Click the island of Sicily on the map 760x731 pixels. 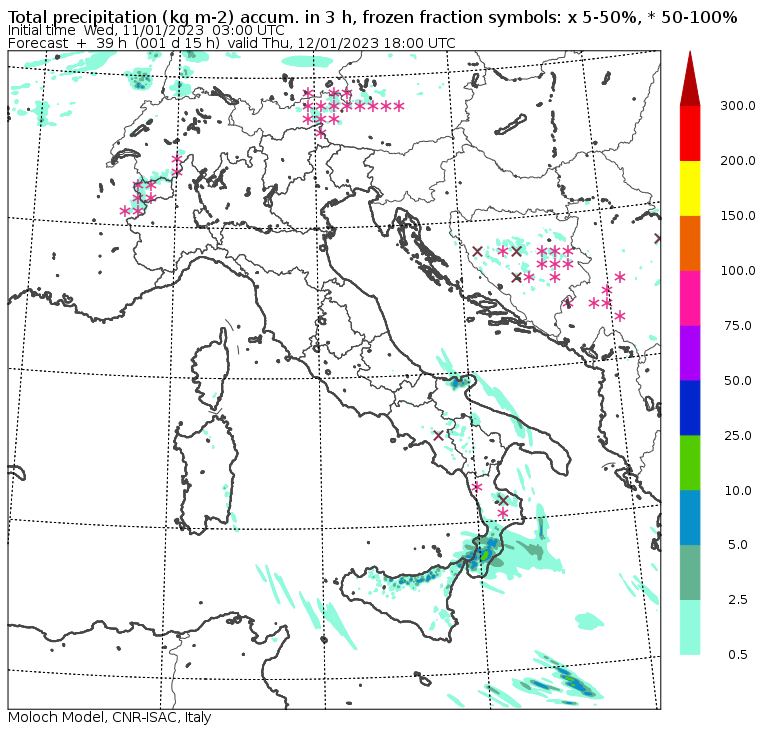pos(402,601)
